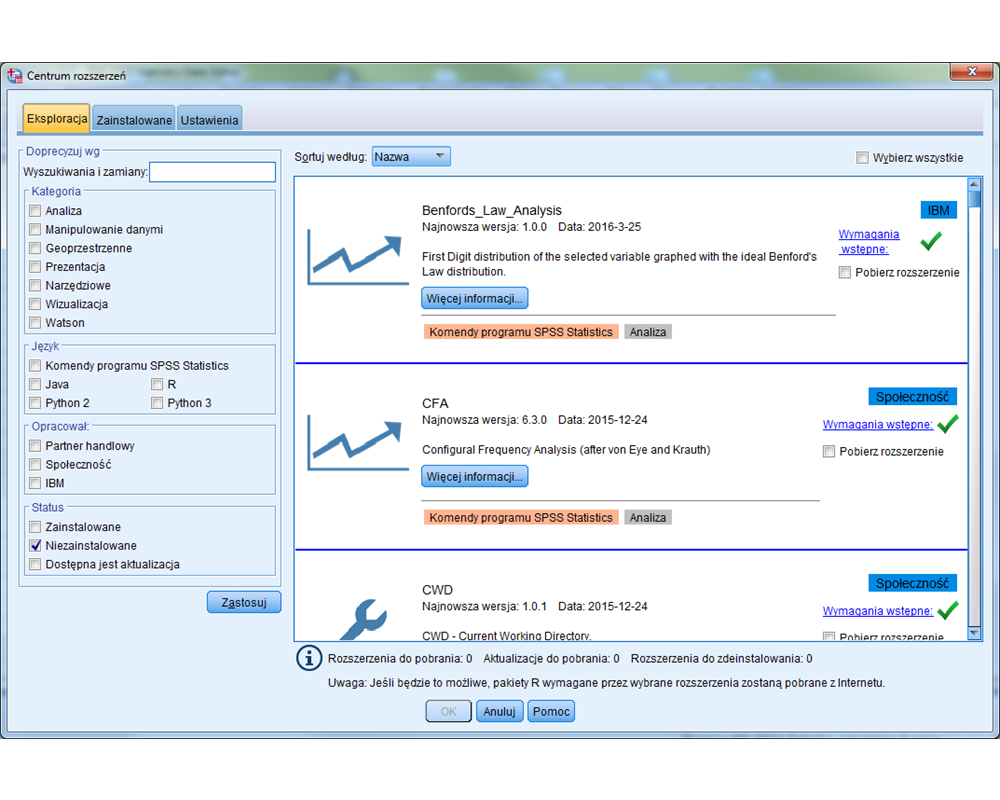Open Wymagania wstępne link for CFA
1000x800 pixels.
(x=878, y=424)
